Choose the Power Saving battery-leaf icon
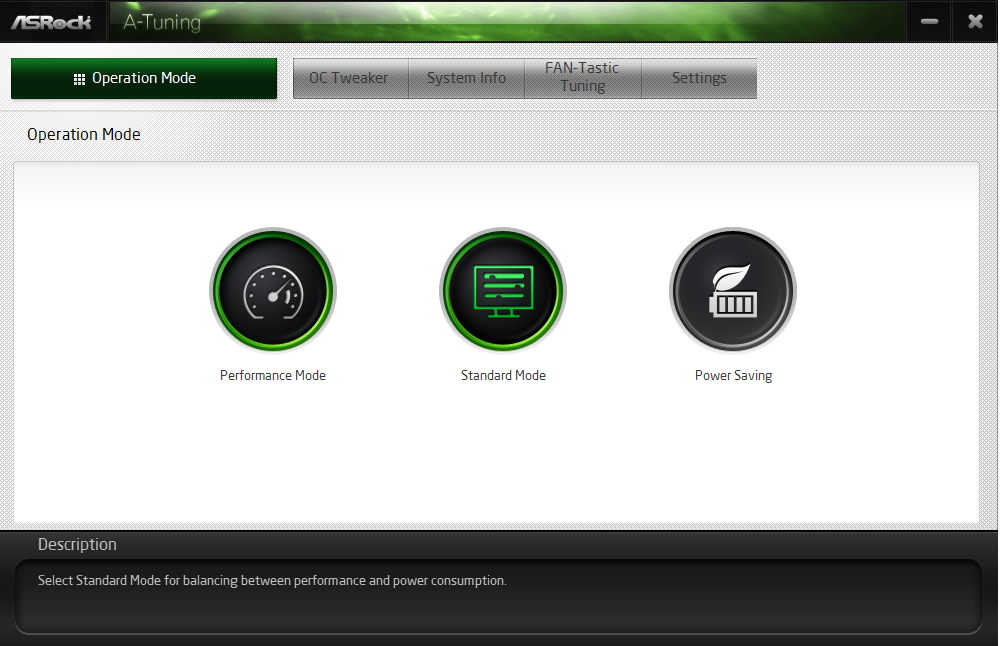The width and height of the screenshot is (1000, 646). coord(733,291)
